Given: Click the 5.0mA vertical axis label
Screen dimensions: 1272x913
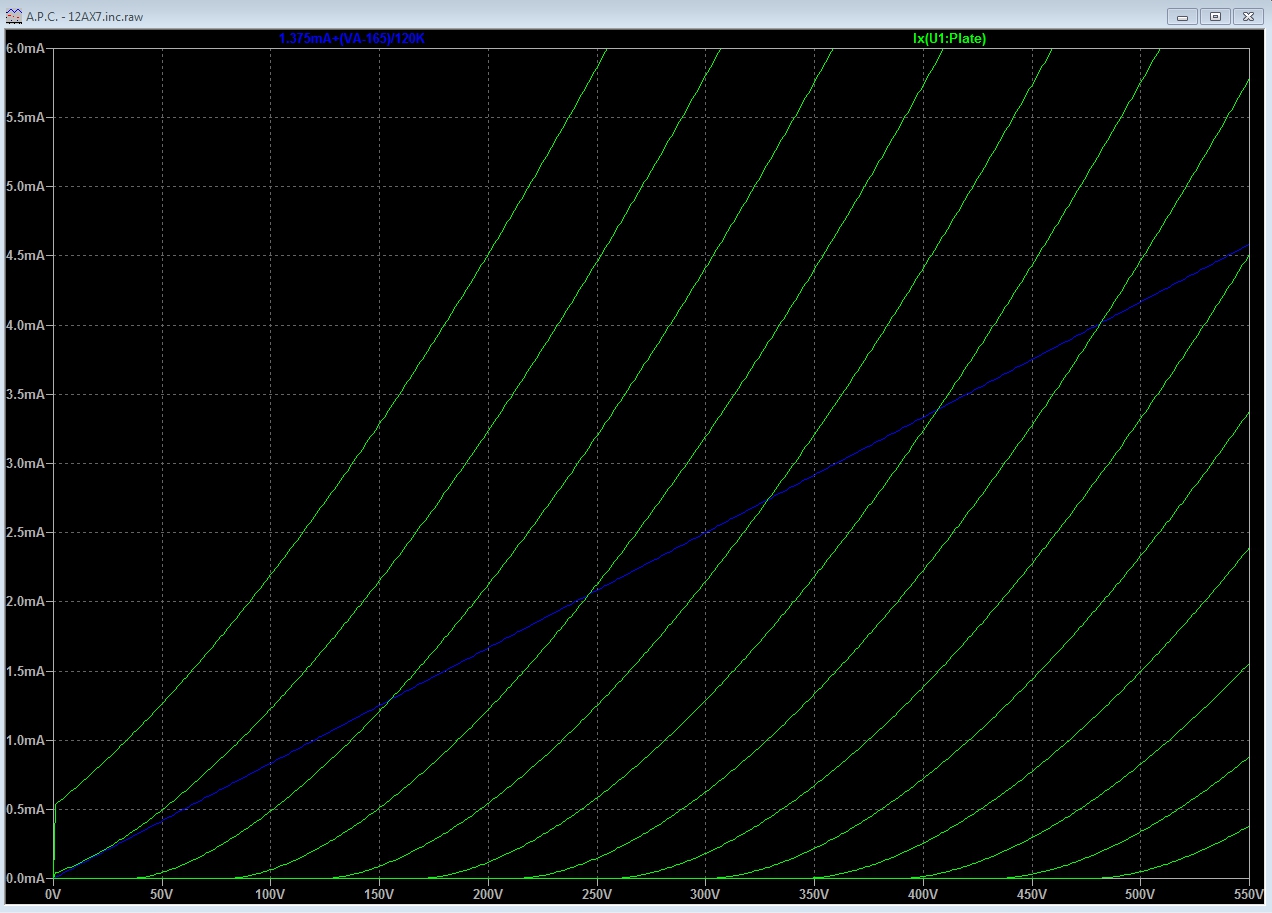Looking at the screenshot, I should point(26,187).
